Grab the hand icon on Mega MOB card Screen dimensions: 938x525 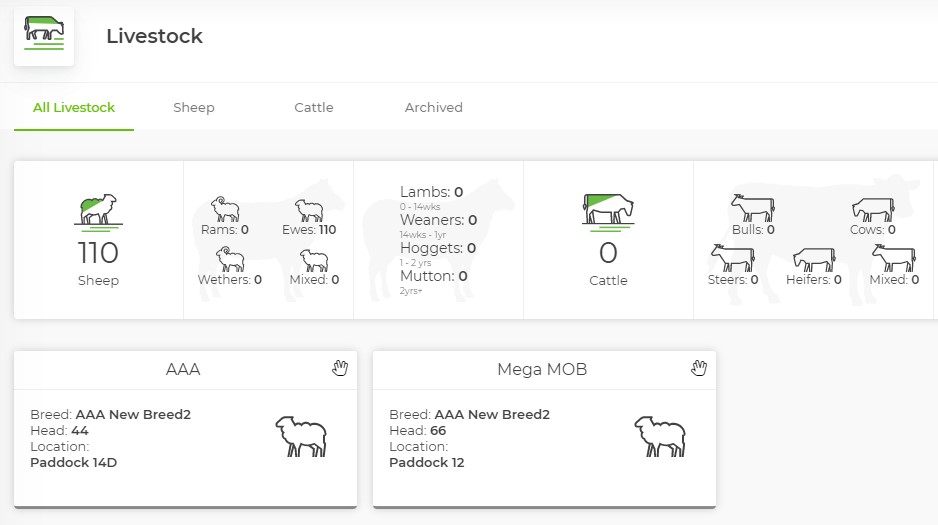click(x=699, y=369)
